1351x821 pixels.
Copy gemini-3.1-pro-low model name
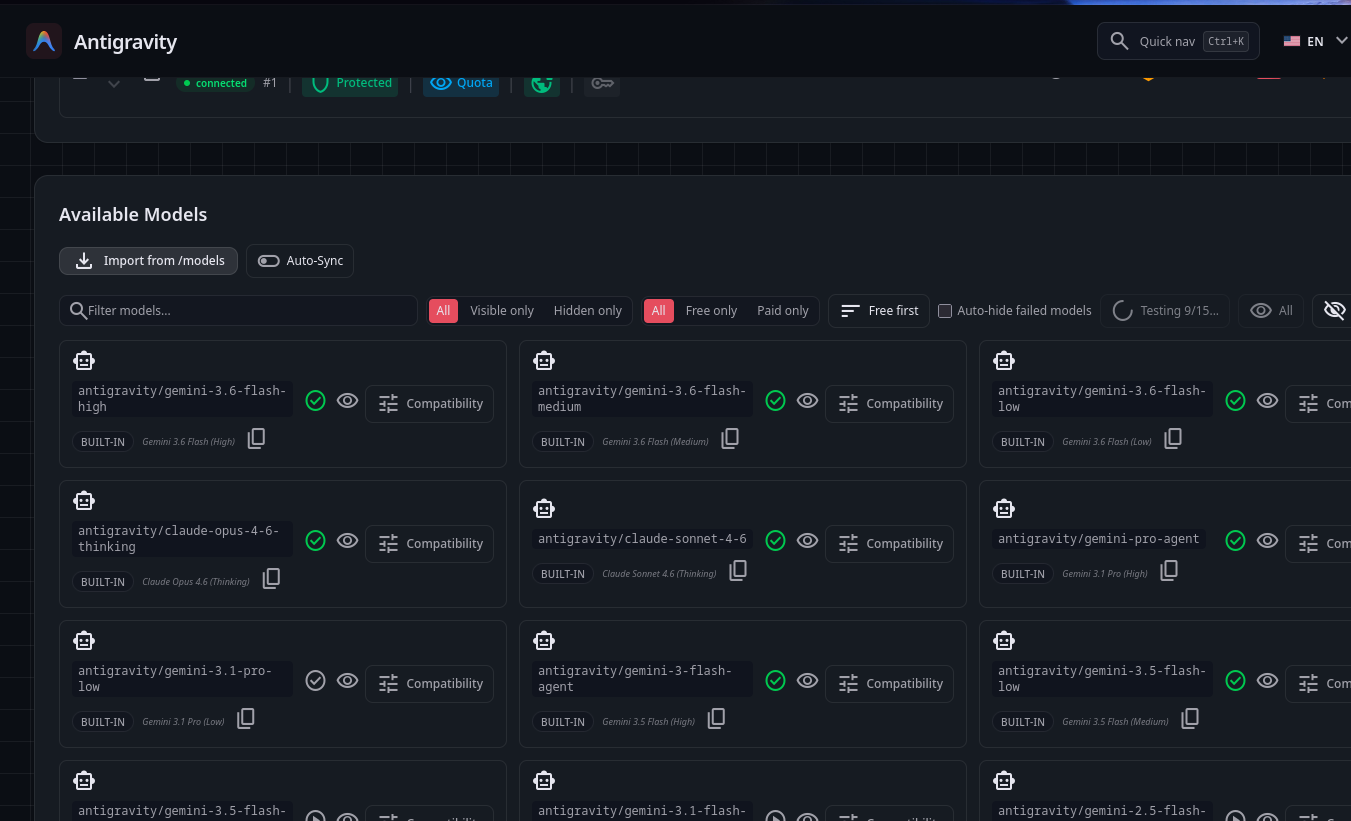pos(246,718)
